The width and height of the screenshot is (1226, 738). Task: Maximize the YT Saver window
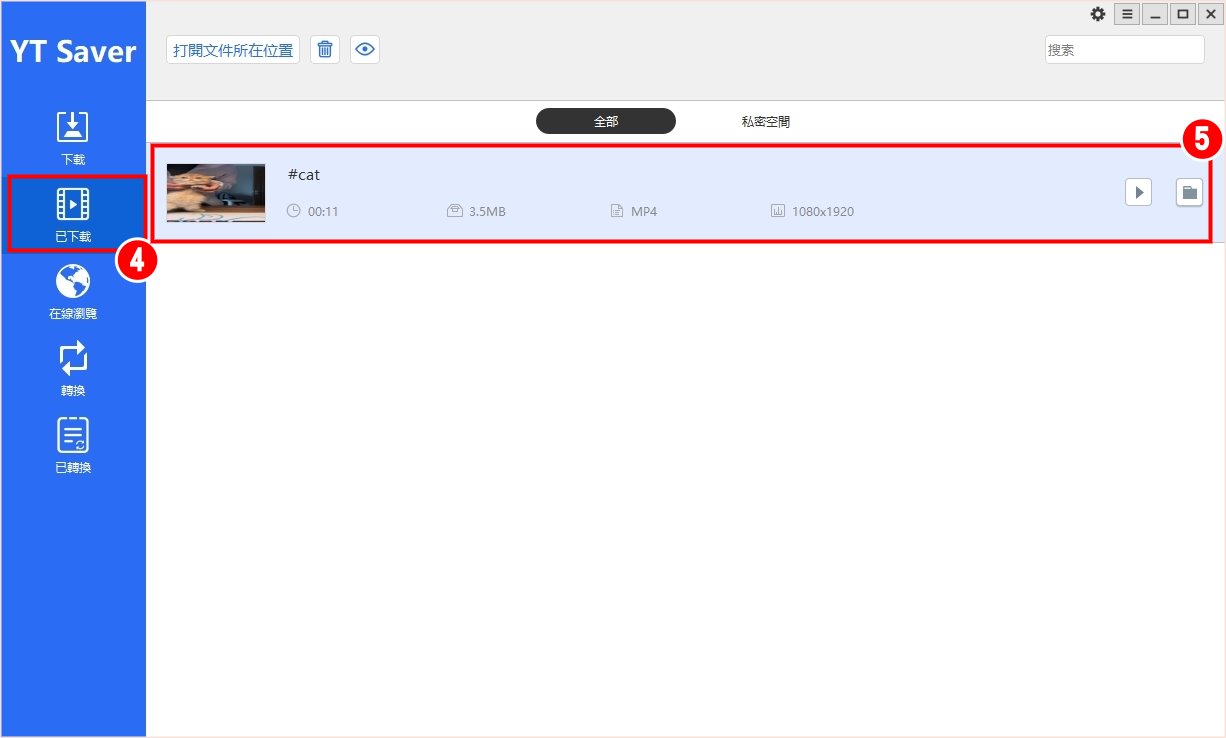click(1183, 14)
